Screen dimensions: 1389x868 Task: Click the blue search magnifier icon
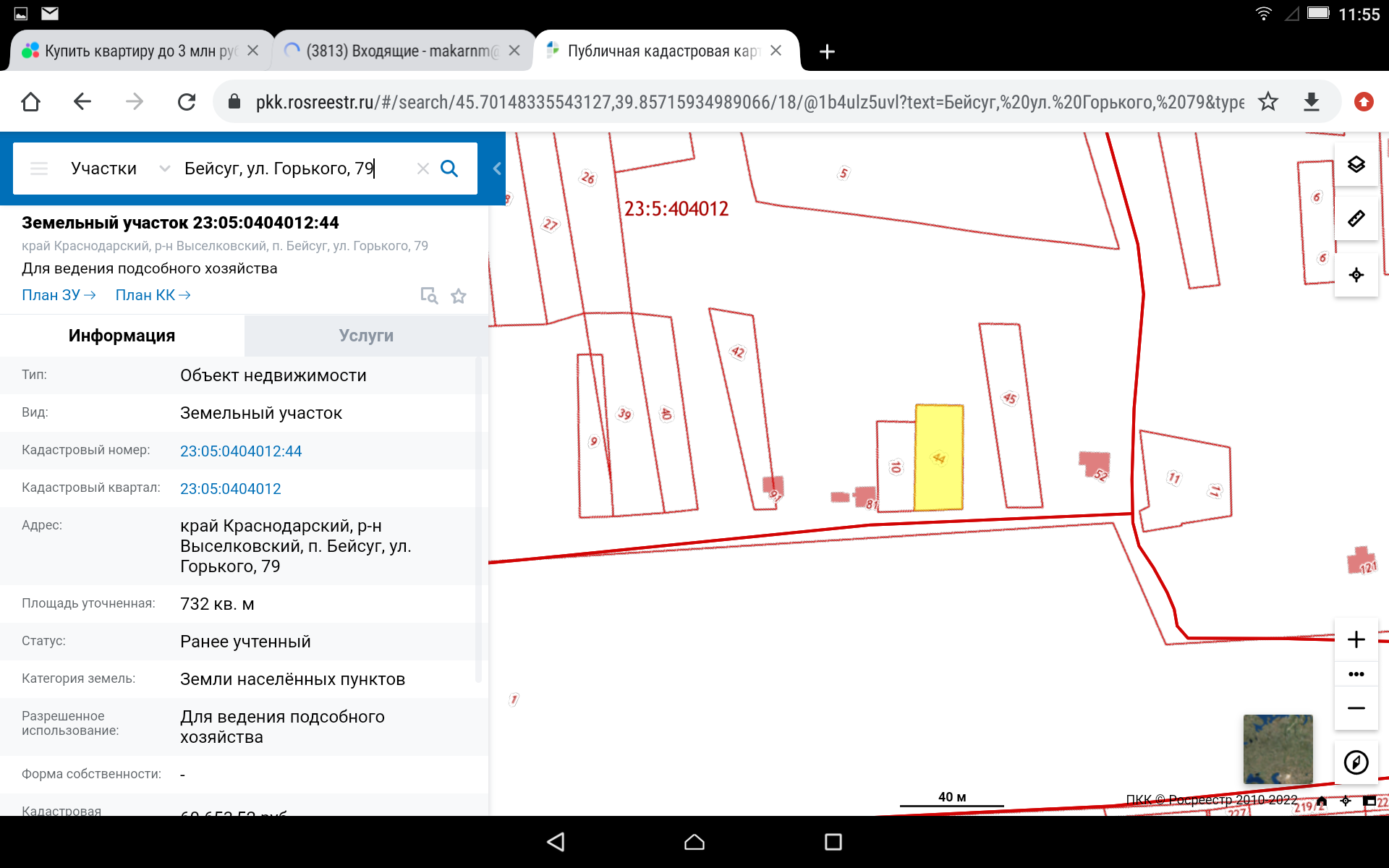pos(449,169)
